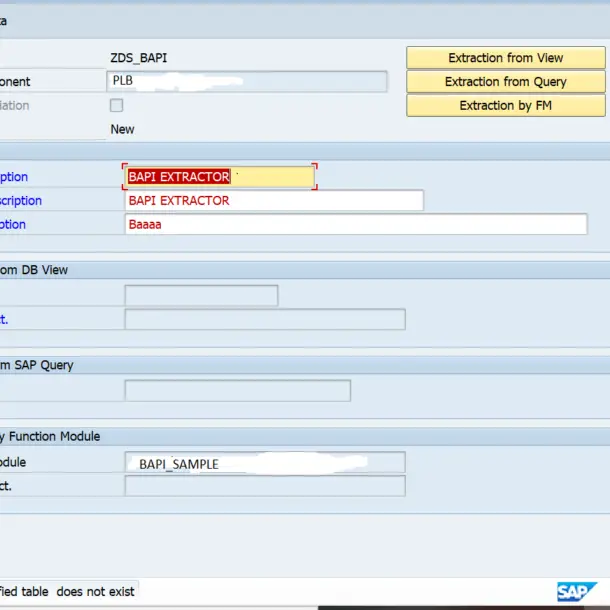Click the ZDS_BAPI datasource name text
This screenshot has width=610, height=610.
point(138,58)
